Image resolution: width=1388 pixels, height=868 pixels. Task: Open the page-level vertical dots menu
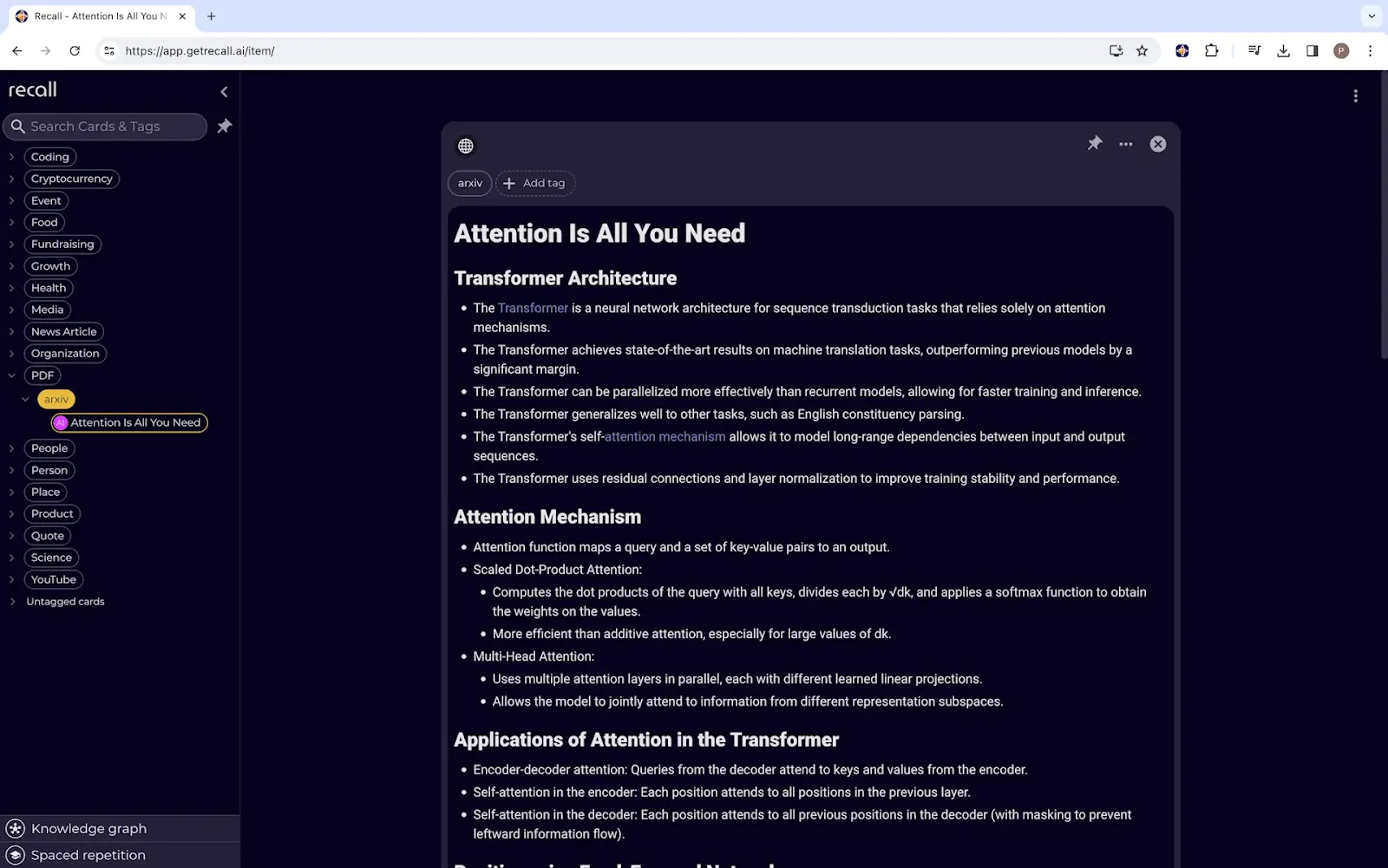pos(1356,96)
